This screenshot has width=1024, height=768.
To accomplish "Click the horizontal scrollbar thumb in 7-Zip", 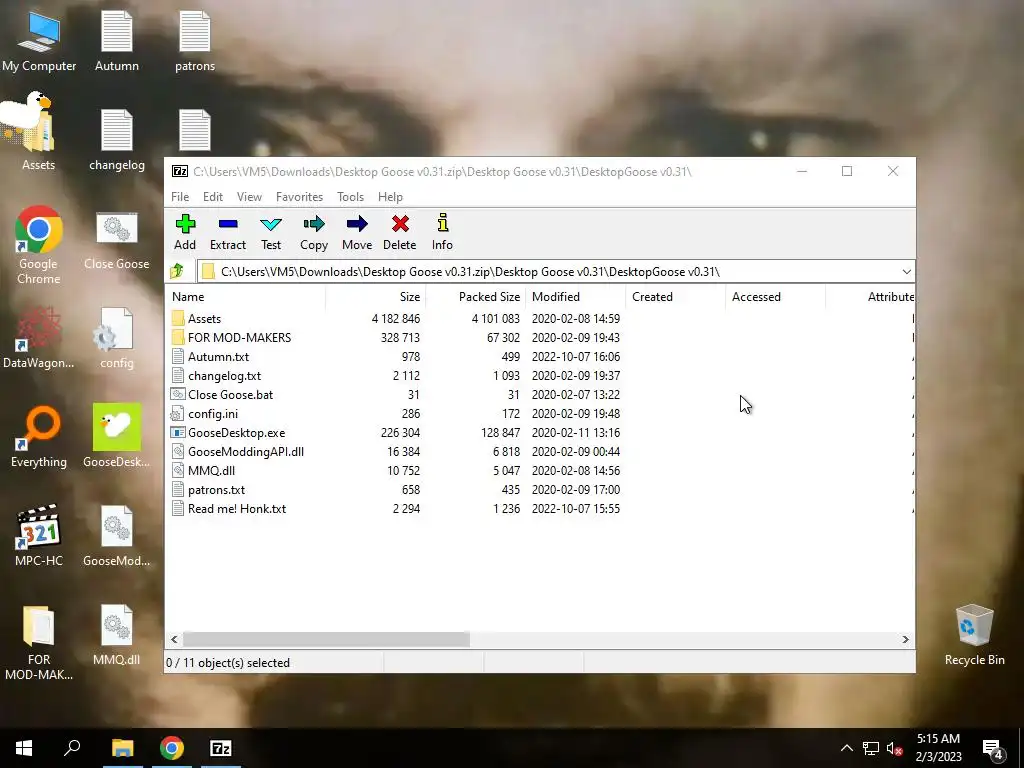I will click(326, 639).
